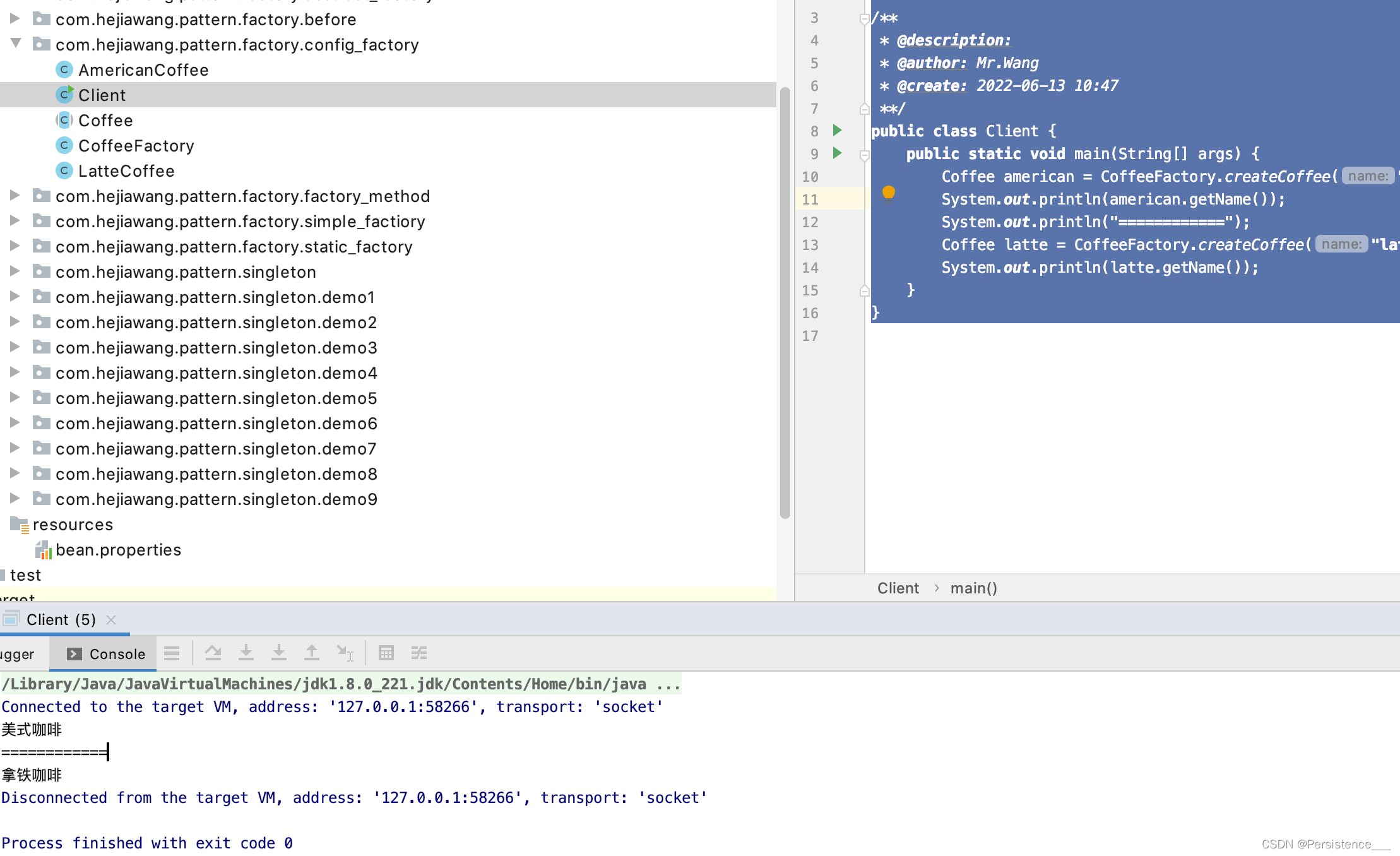Viewport: 1400px width, 856px height.
Task: Expand the pattern.singleton package
Action: point(15,271)
